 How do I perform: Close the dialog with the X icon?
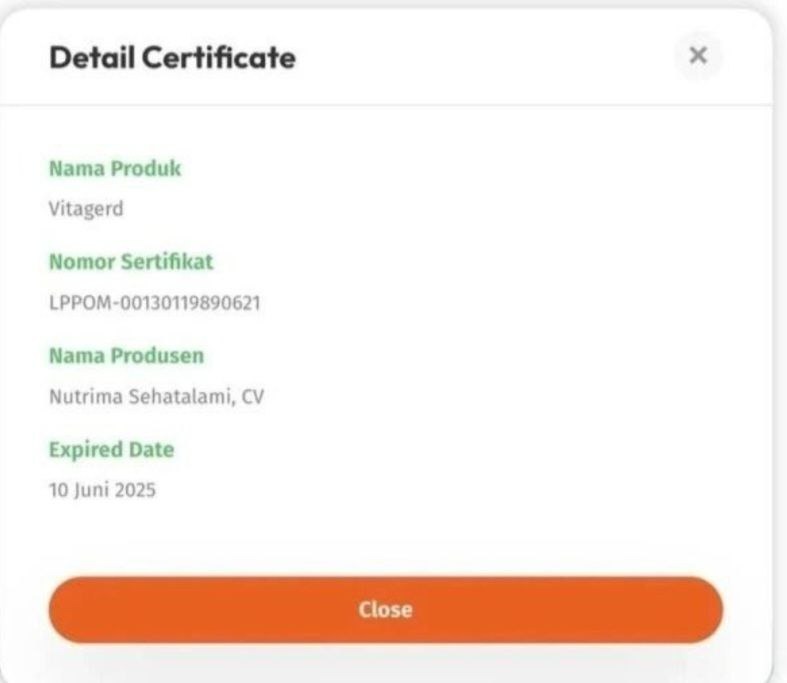(698, 55)
